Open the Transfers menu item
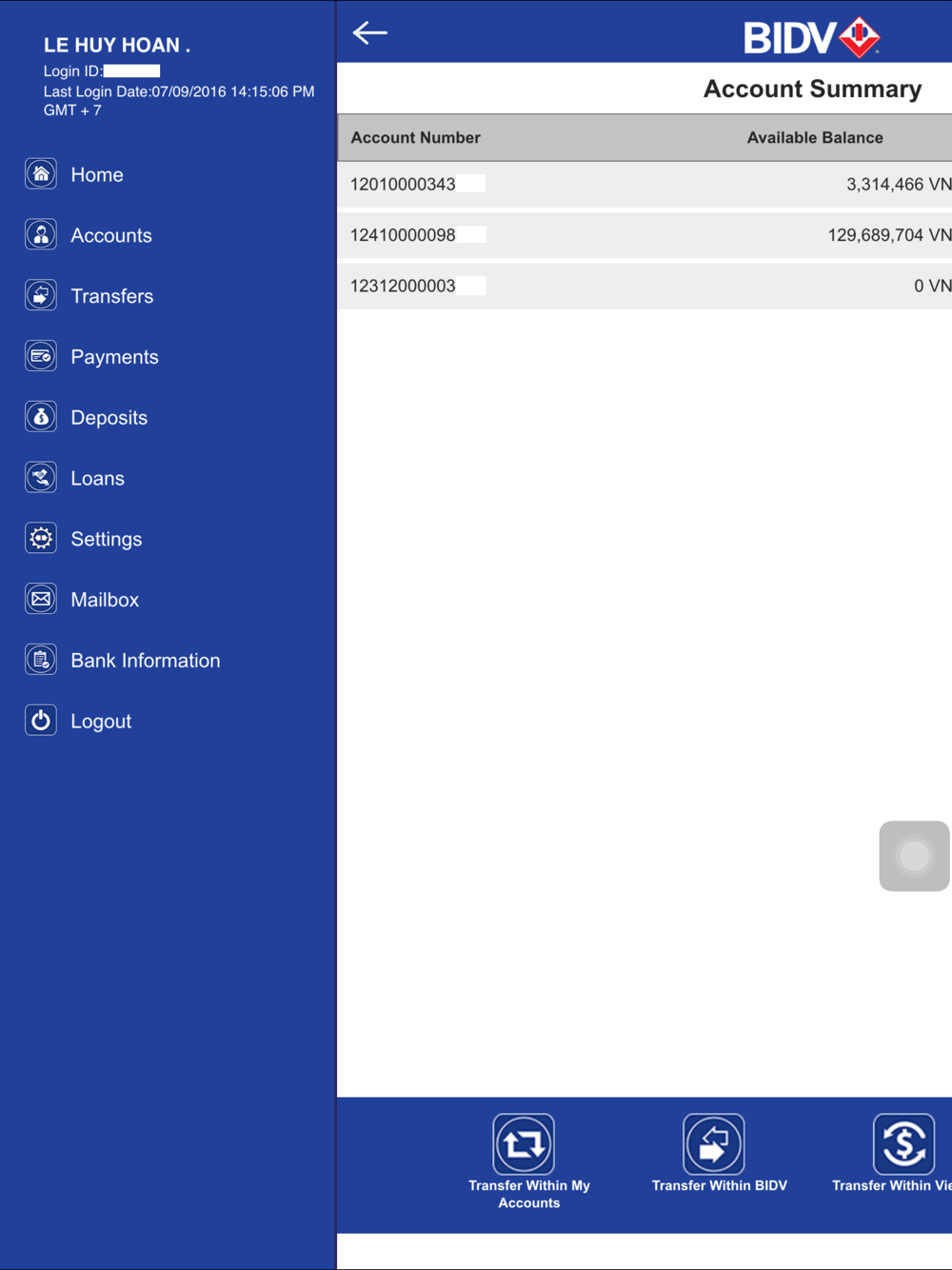Image resolution: width=952 pixels, height=1270 pixels. click(x=112, y=296)
